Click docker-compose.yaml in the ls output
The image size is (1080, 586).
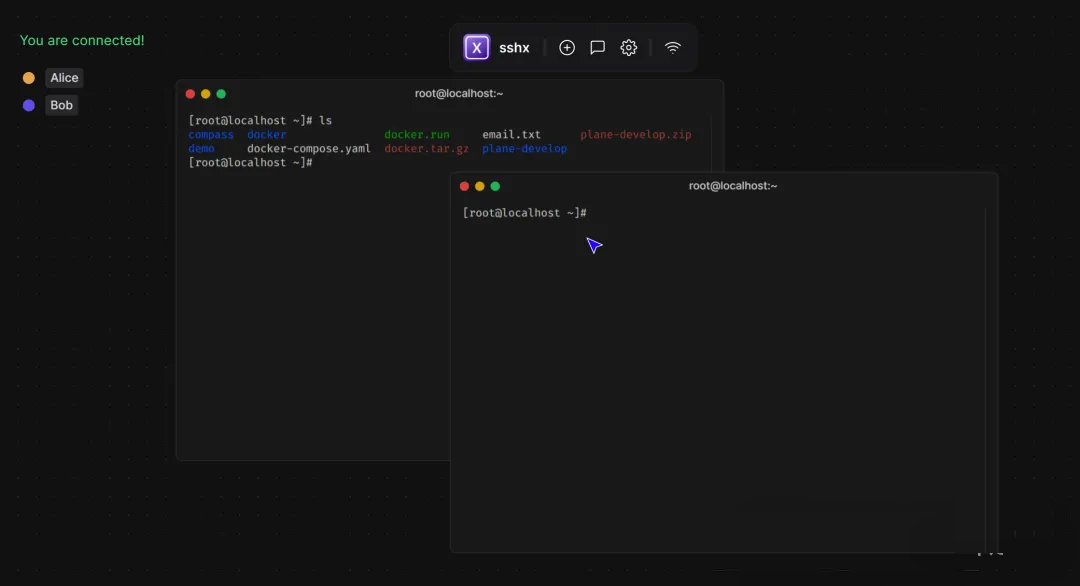[x=308, y=148]
